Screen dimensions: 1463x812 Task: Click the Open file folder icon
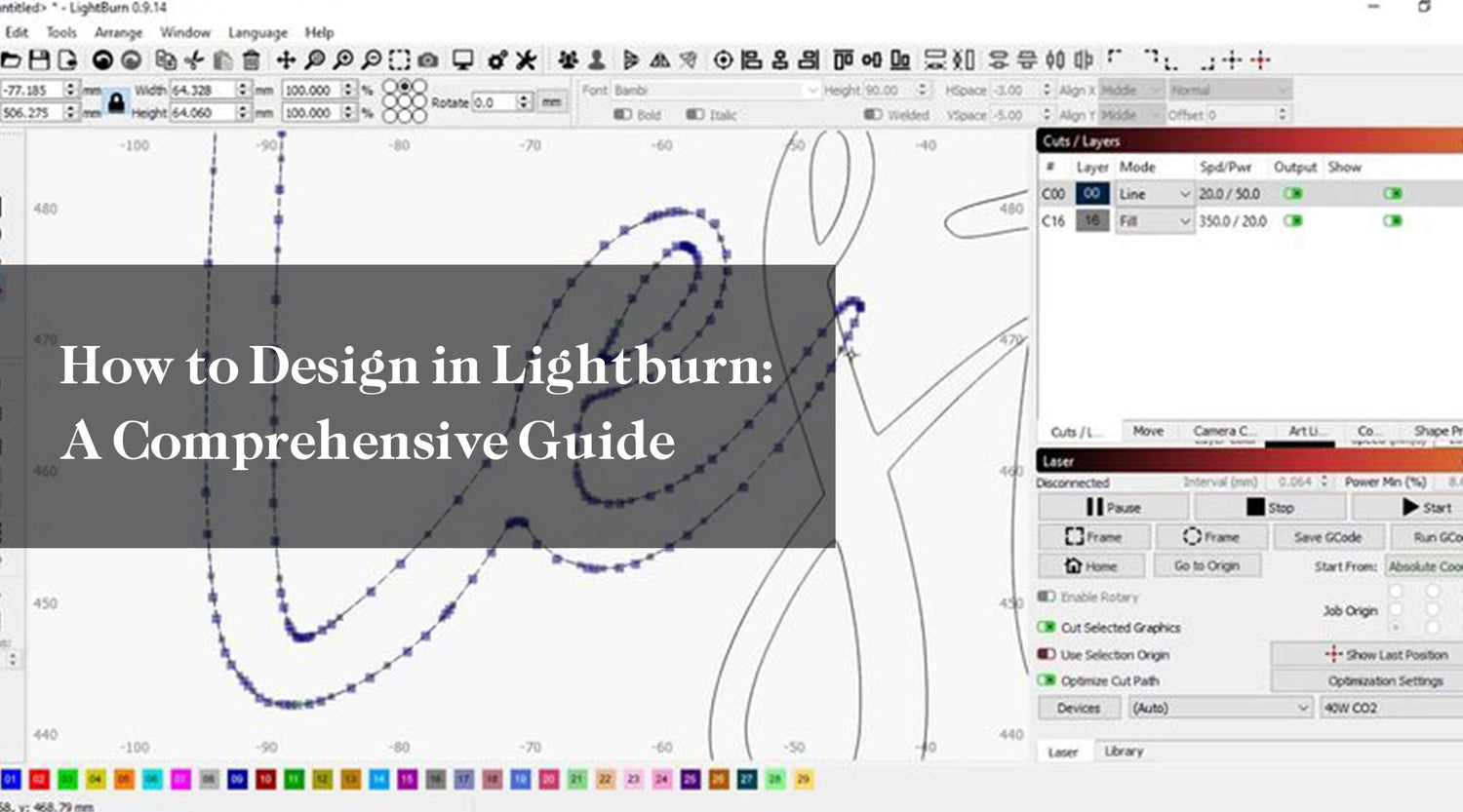(x=11, y=60)
